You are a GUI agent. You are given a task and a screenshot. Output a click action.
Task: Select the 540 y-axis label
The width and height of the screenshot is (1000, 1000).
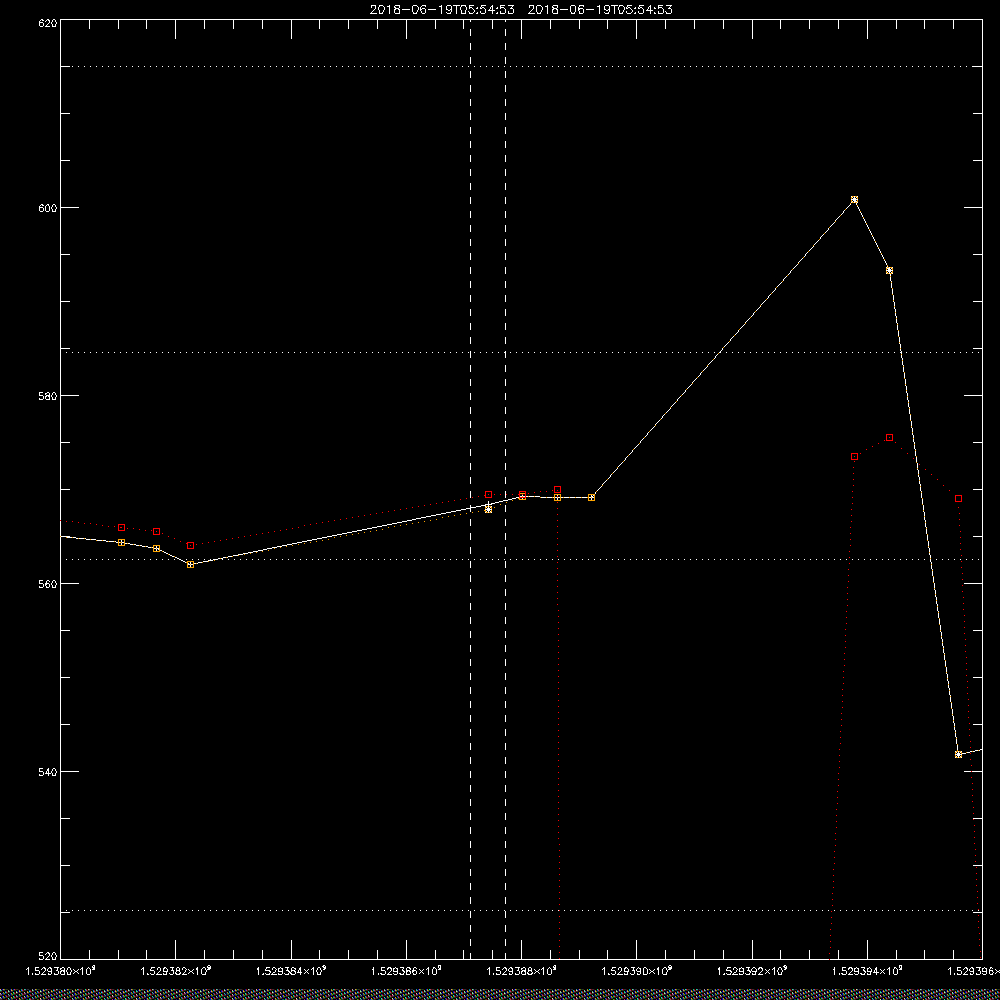pos(48,772)
